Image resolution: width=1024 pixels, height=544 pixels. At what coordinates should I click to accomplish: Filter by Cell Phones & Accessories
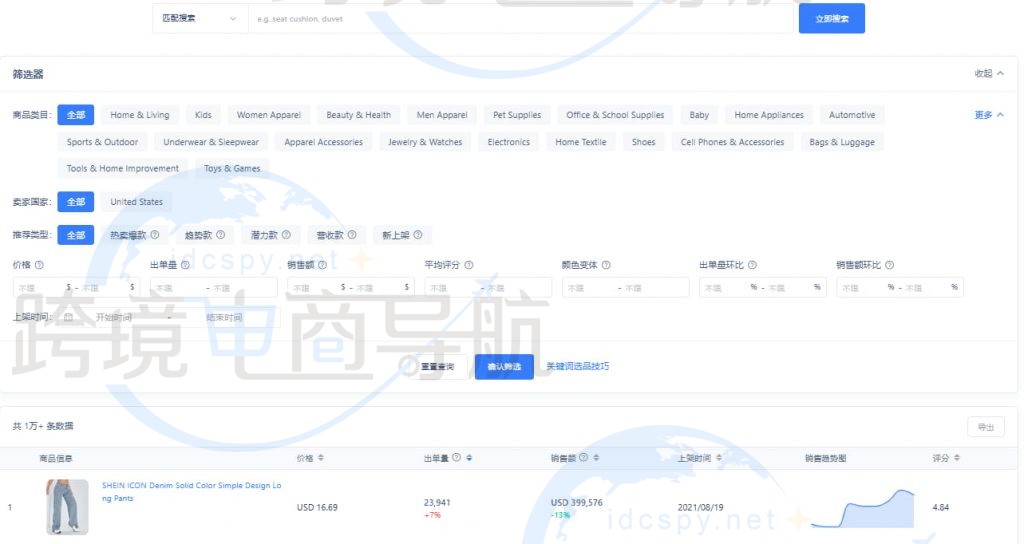click(732, 142)
